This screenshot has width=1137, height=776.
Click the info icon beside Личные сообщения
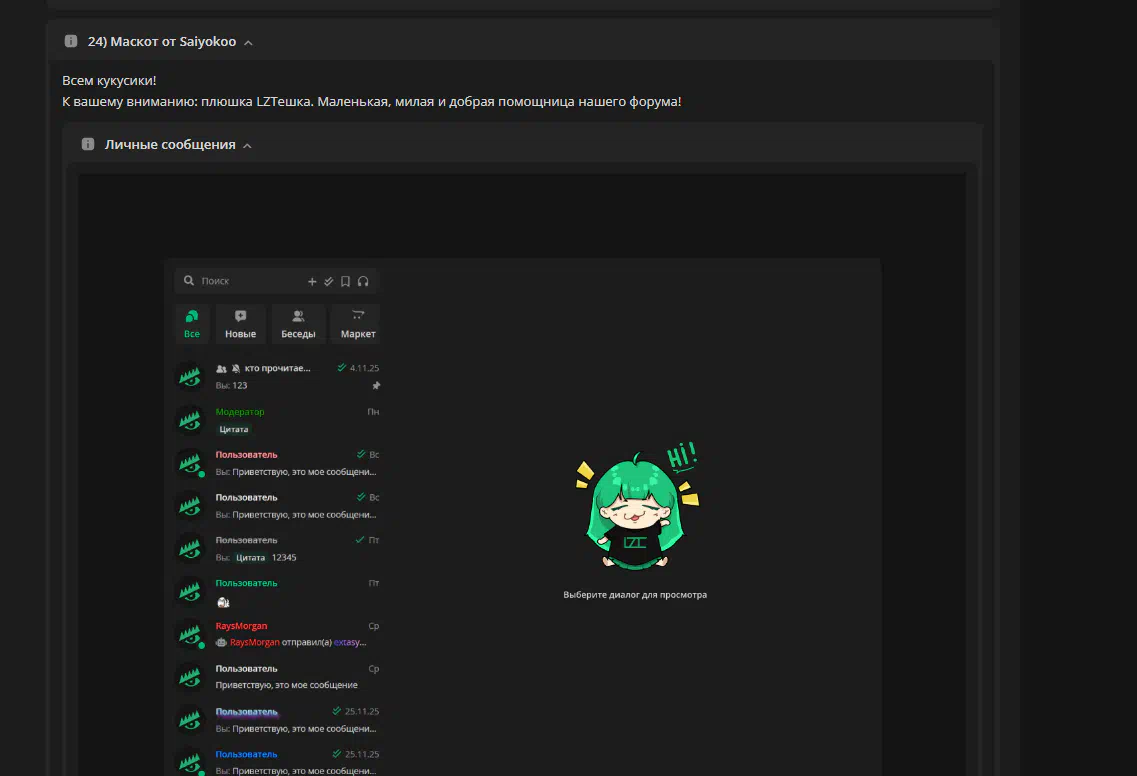[88, 145]
